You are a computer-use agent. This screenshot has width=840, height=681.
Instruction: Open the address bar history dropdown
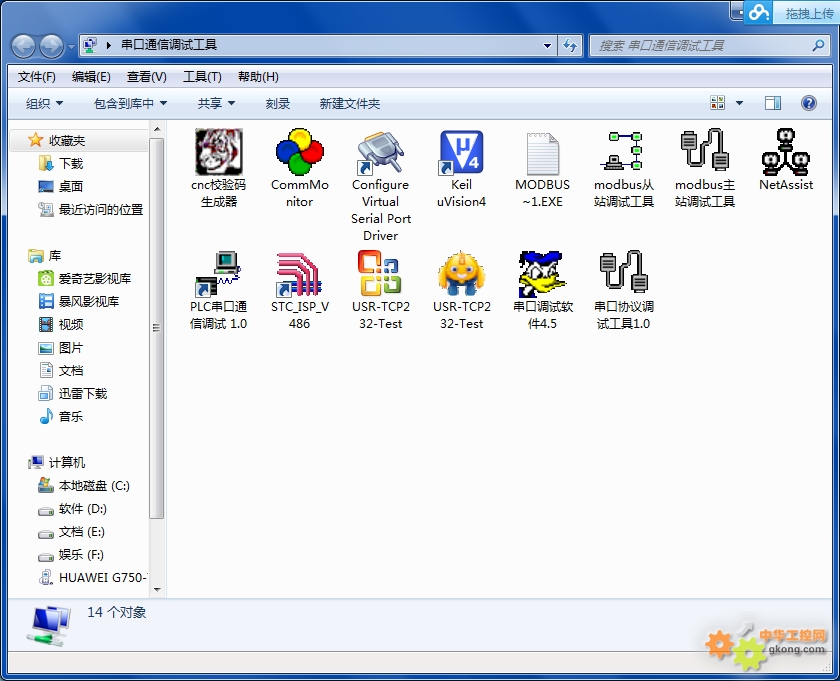pyautogui.click(x=547, y=46)
